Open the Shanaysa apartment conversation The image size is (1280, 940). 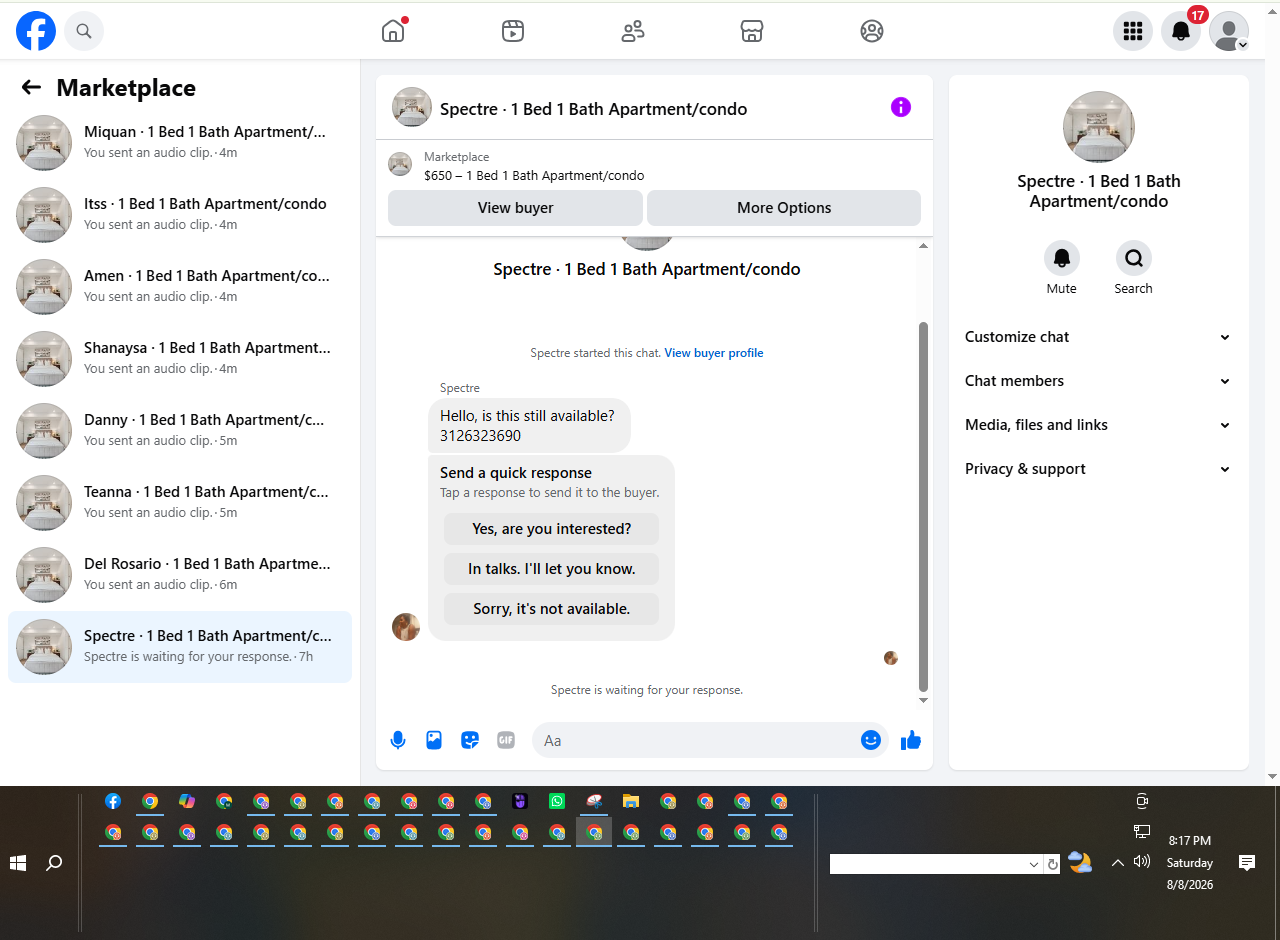(180, 359)
